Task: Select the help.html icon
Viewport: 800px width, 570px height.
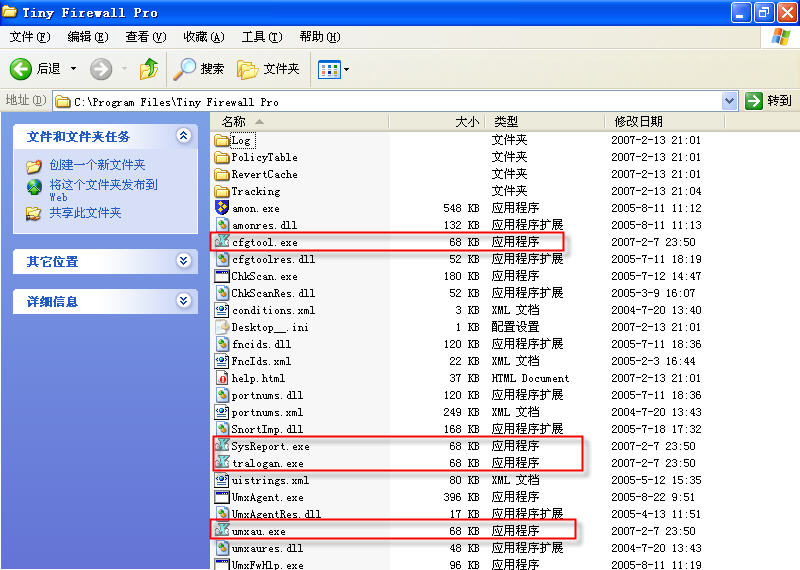Action: click(x=222, y=378)
